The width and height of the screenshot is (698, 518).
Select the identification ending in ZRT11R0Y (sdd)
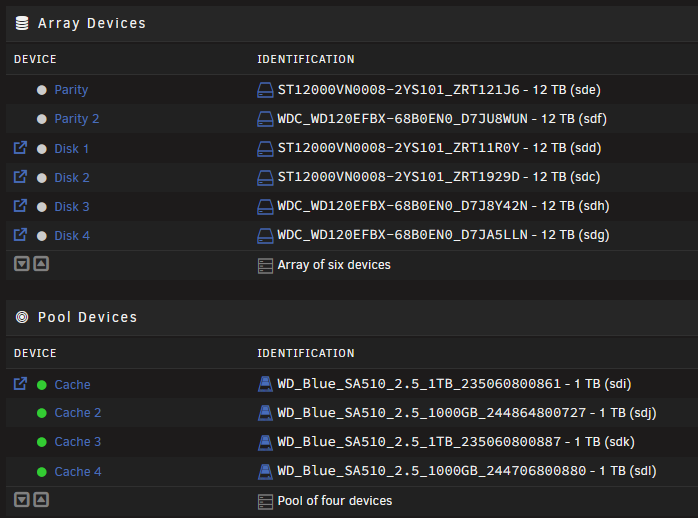tap(439, 148)
